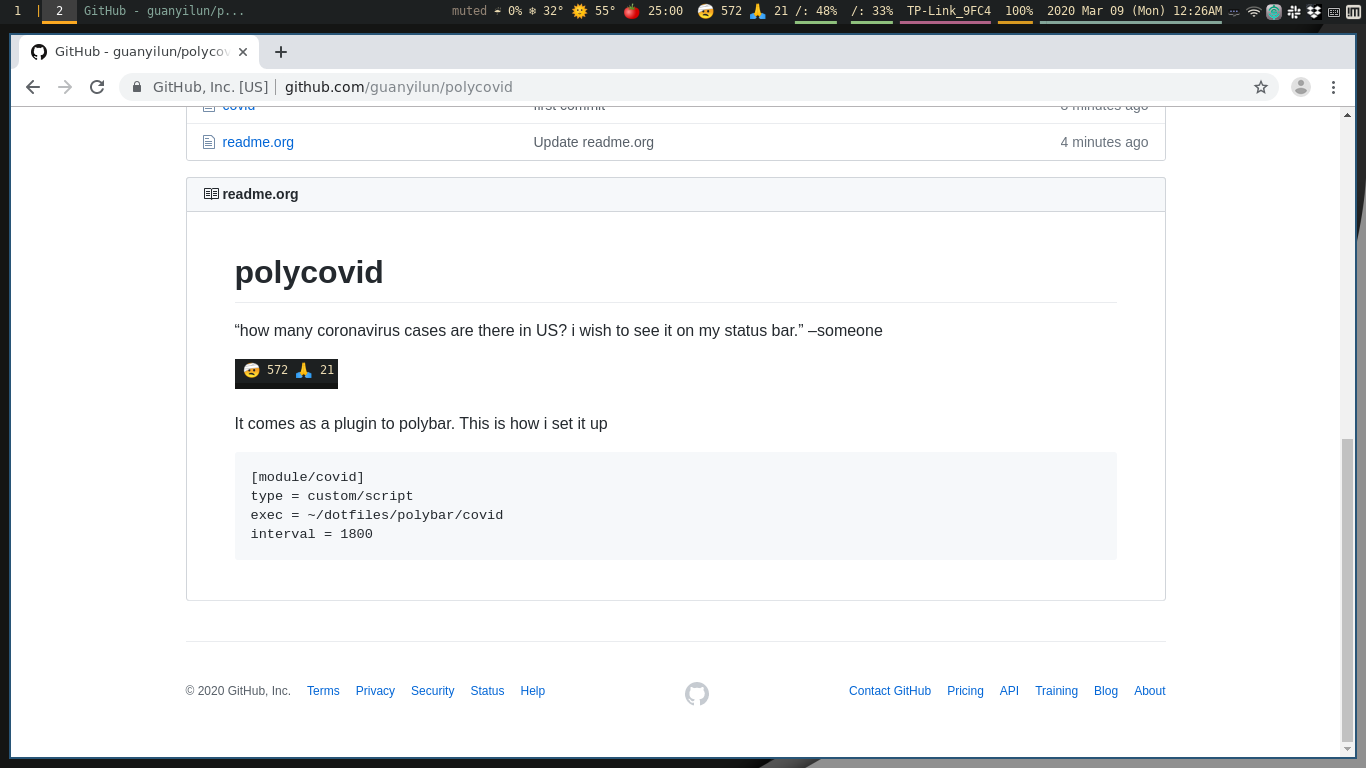Image resolution: width=1366 pixels, height=768 pixels.
Task: Reload the GitHub page
Action: [97, 87]
